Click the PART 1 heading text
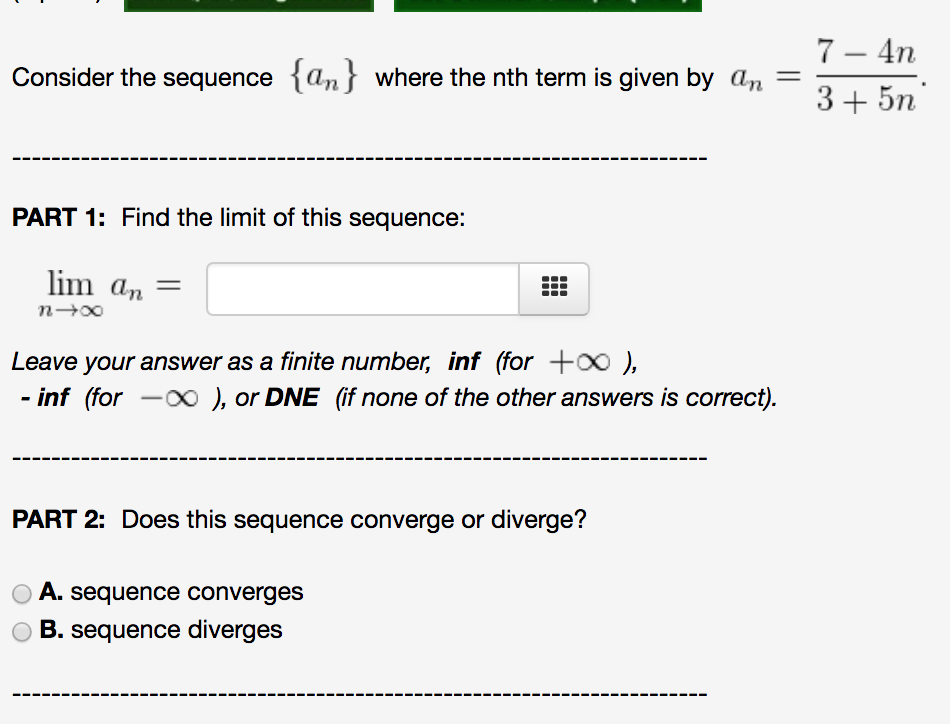Image resolution: width=950 pixels, height=724 pixels. coord(55,217)
